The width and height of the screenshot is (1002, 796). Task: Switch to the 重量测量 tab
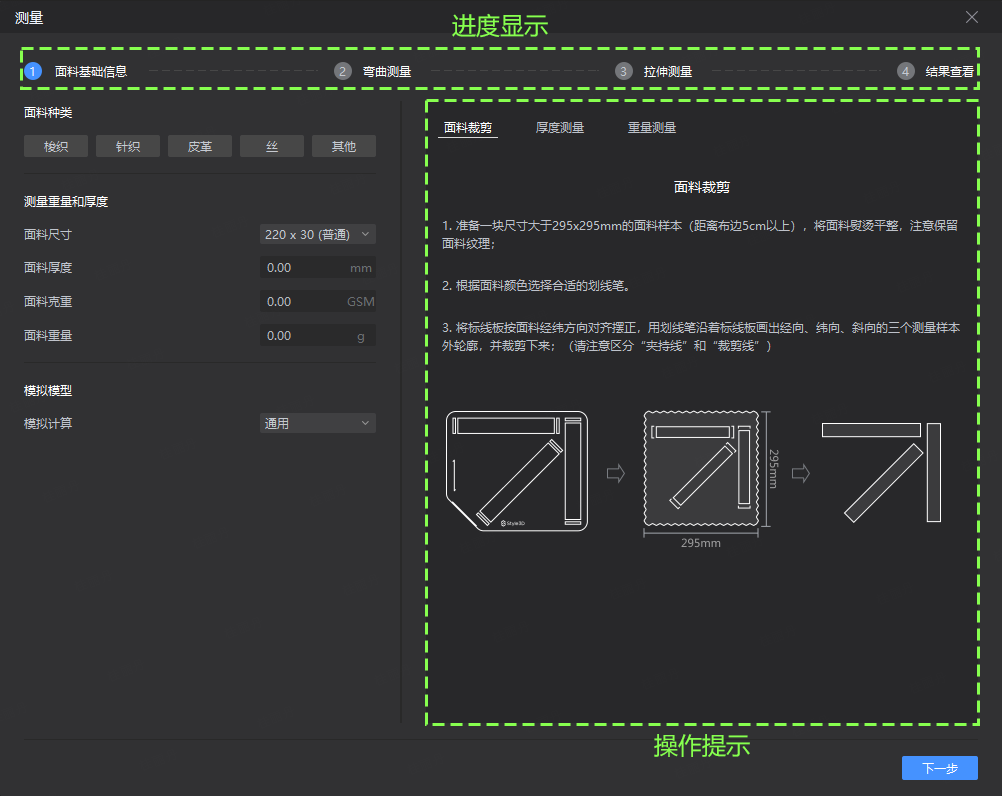pos(652,128)
